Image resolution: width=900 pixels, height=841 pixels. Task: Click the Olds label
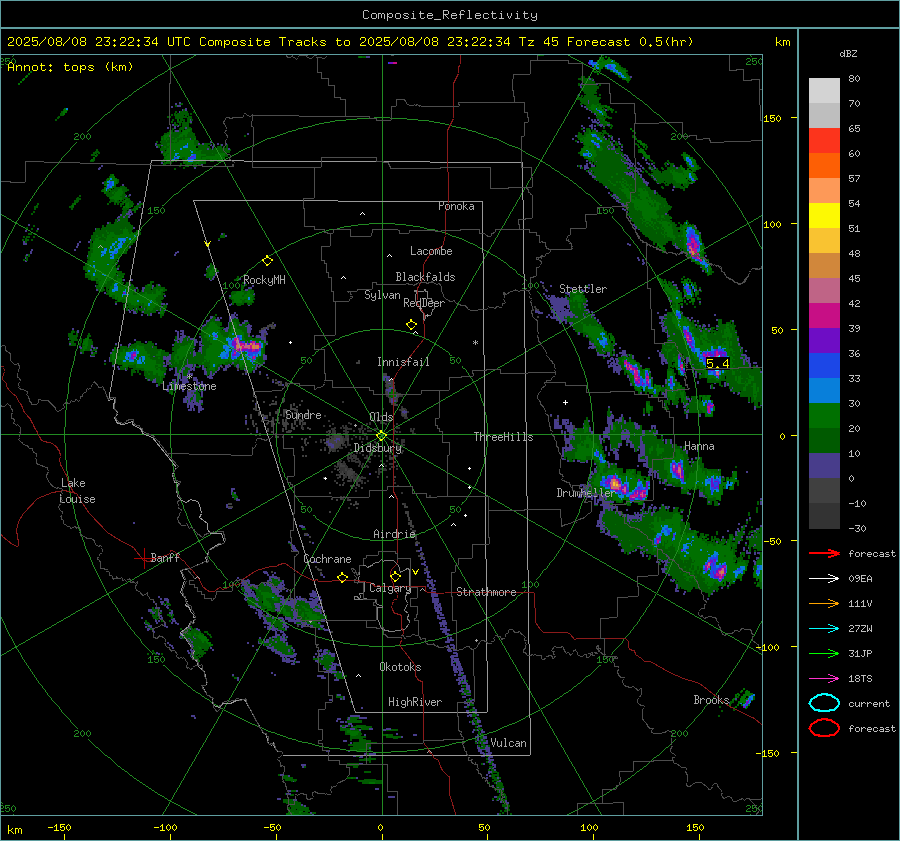click(381, 417)
